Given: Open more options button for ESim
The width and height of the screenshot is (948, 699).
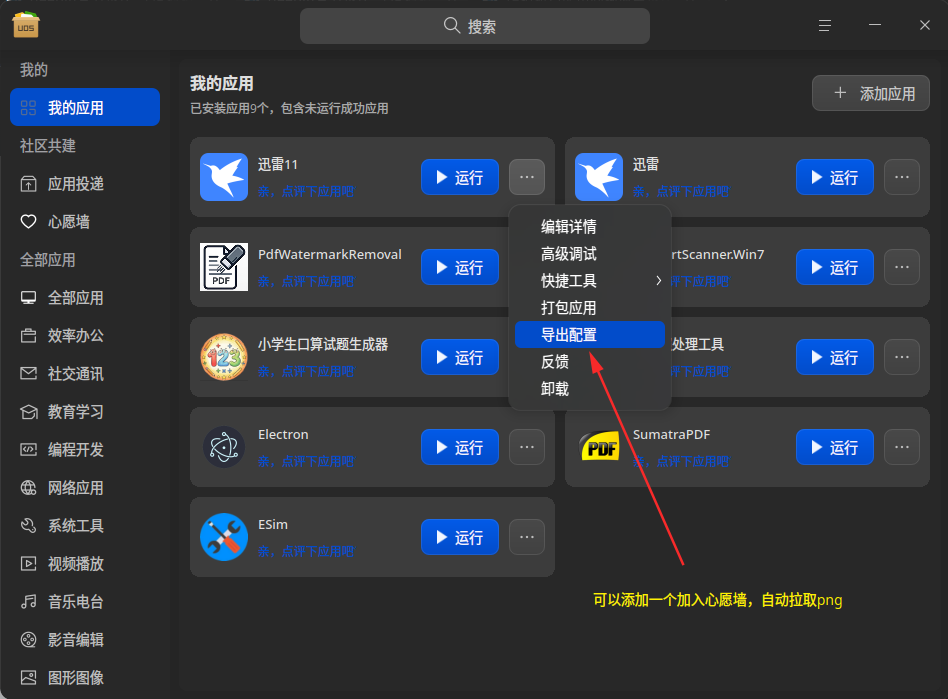Looking at the screenshot, I should (x=527, y=537).
